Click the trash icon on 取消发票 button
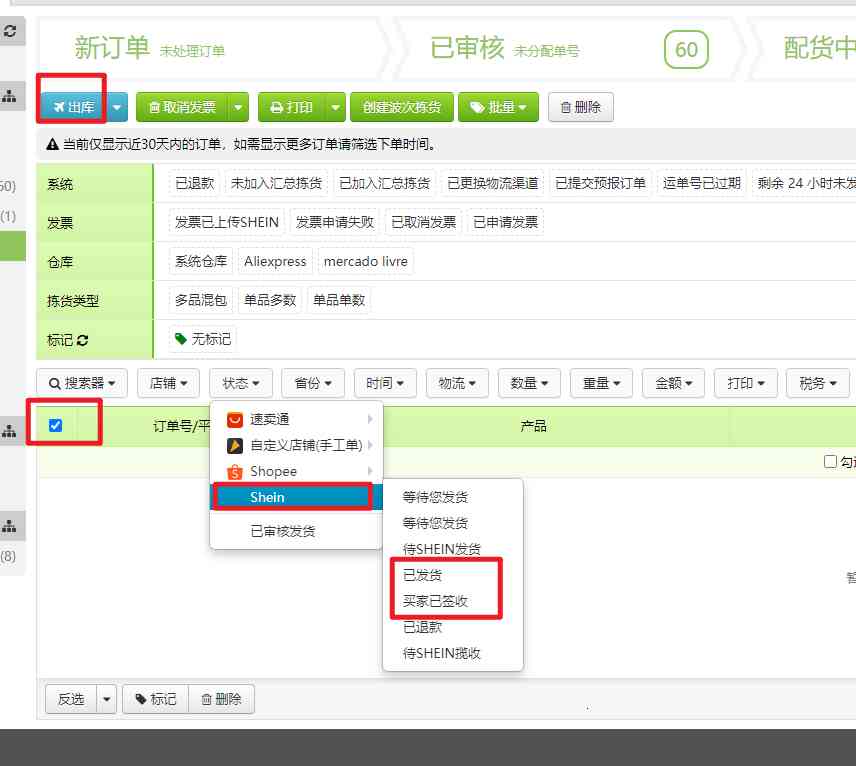This screenshot has width=856, height=766. 158,107
